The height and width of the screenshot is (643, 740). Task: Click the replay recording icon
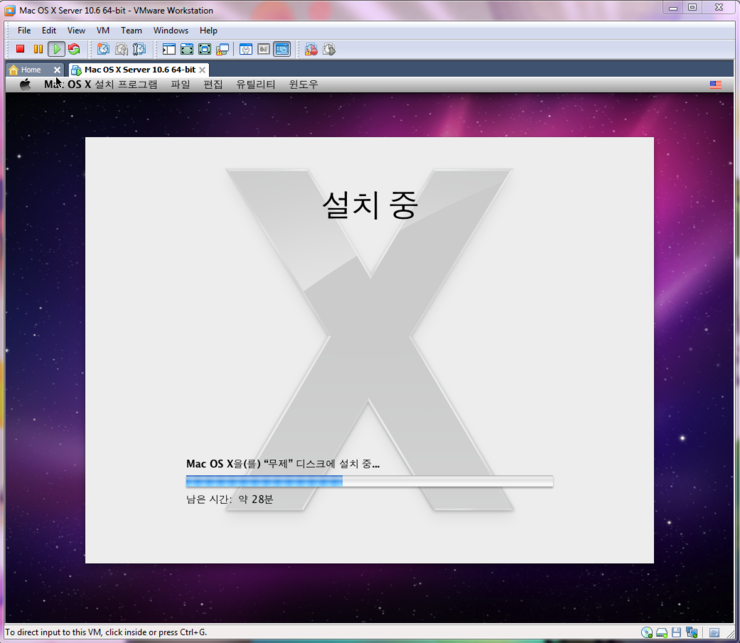(329, 49)
